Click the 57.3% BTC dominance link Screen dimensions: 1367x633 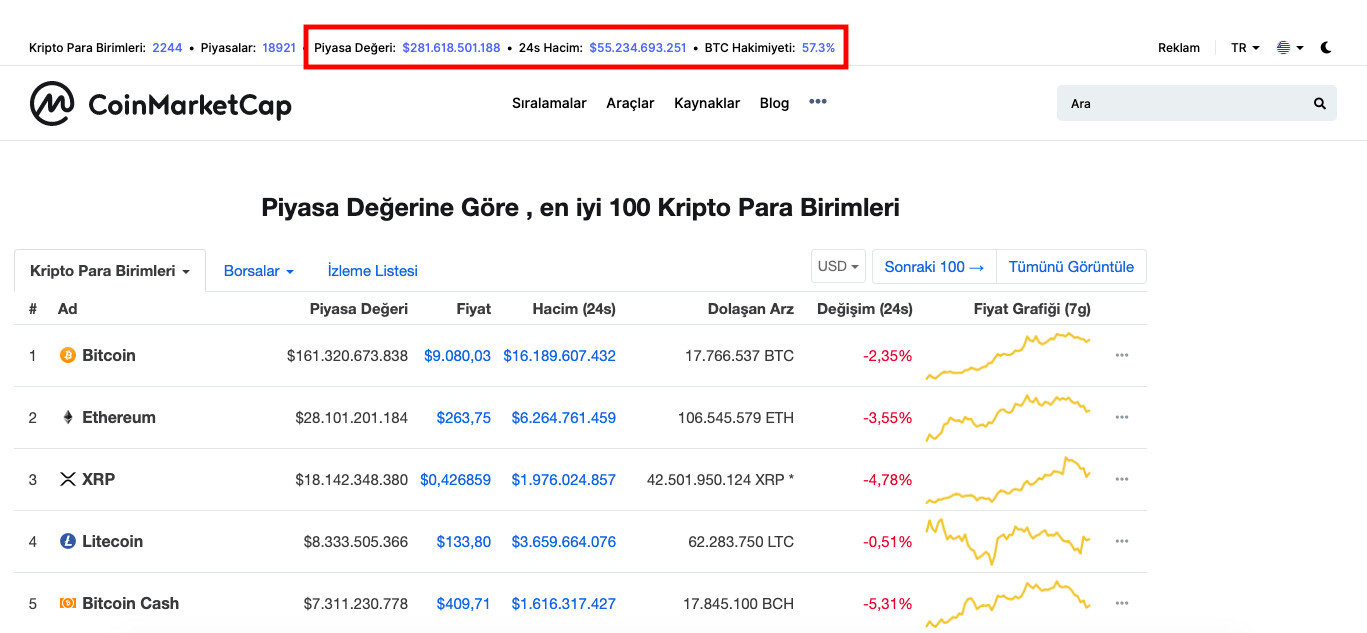coord(818,47)
